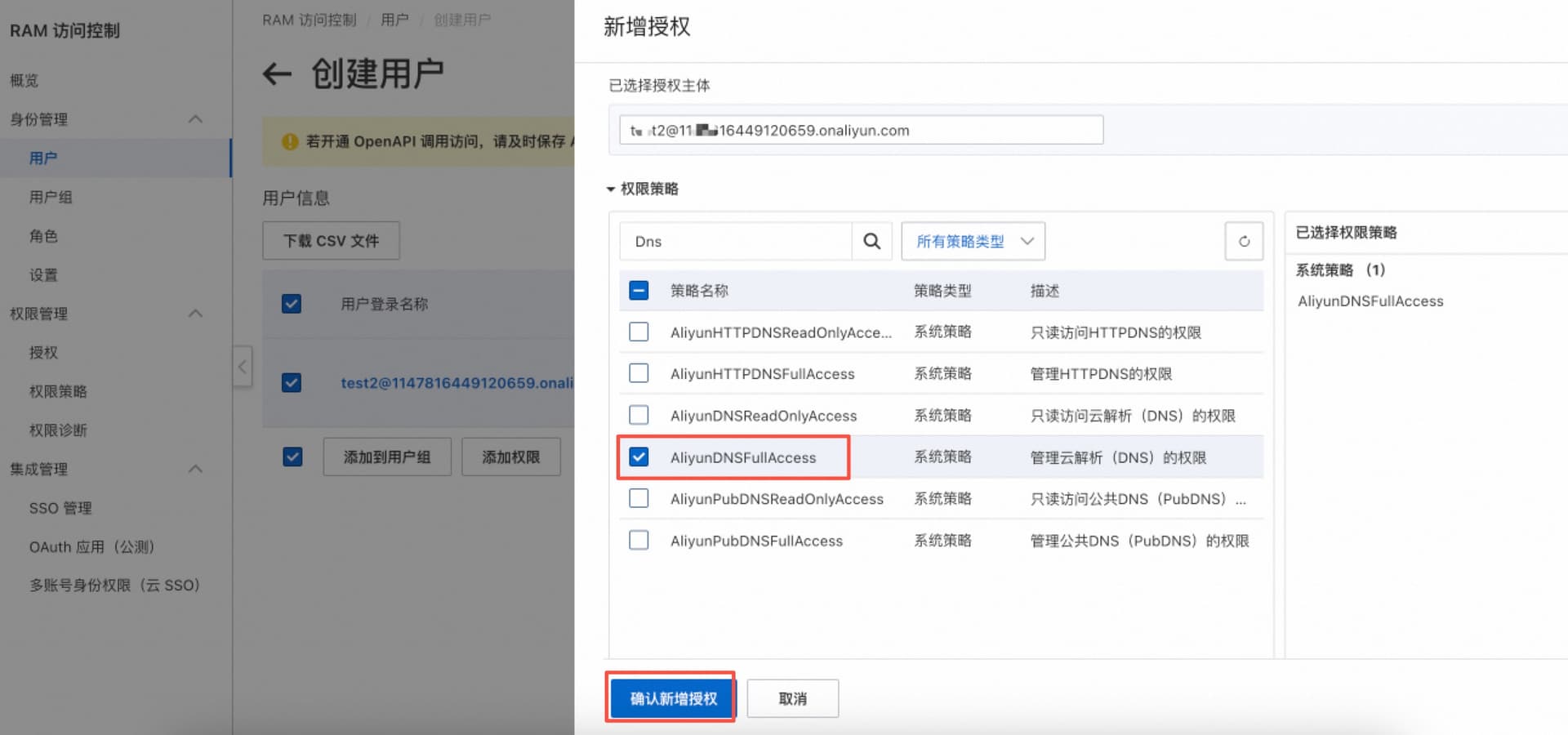
Task: Collapse the 权限策略 section triangle
Action: (610, 189)
